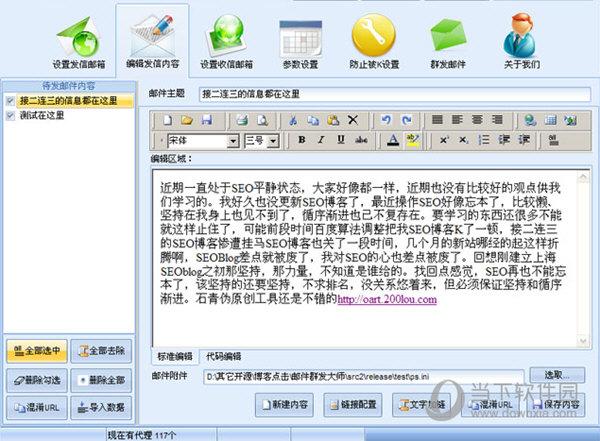Toggle Bold text formatting
This screenshot has height=441, width=600.
coord(301,140)
